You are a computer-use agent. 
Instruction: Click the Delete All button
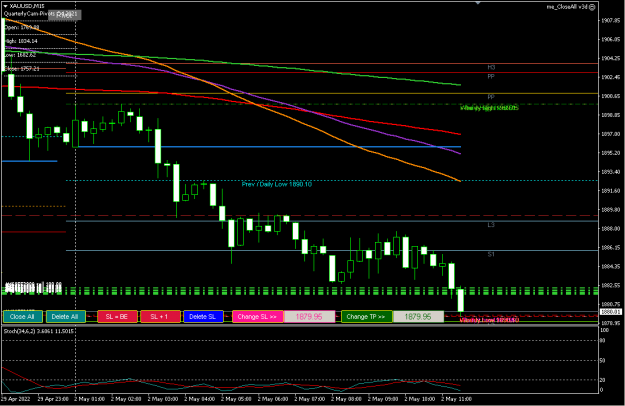pyautogui.click(x=66, y=317)
